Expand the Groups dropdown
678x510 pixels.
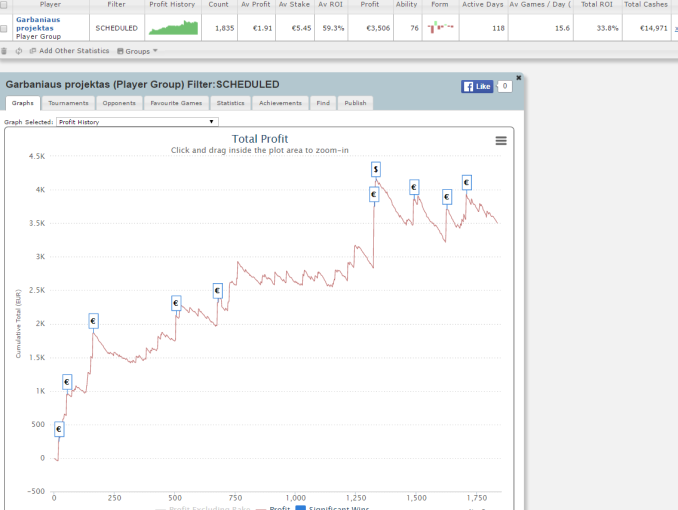[x=138, y=50]
